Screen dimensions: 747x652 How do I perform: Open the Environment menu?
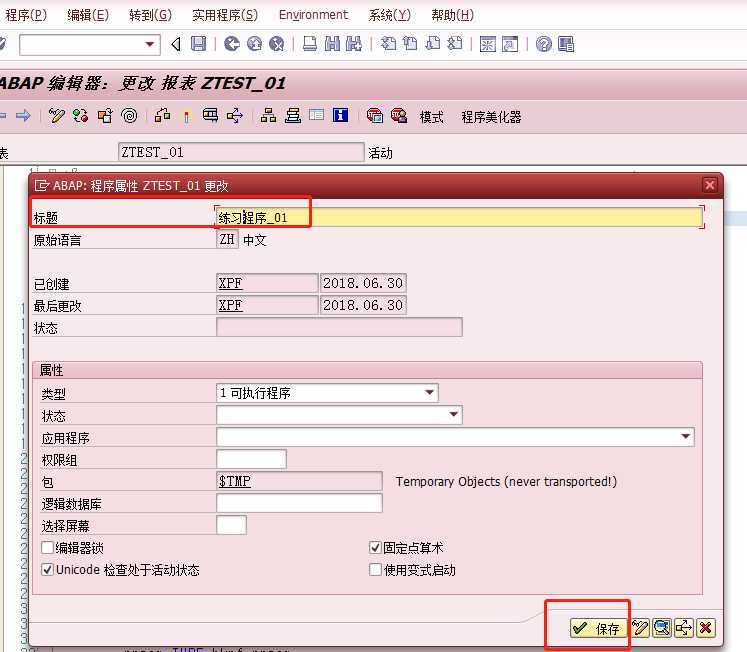313,15
